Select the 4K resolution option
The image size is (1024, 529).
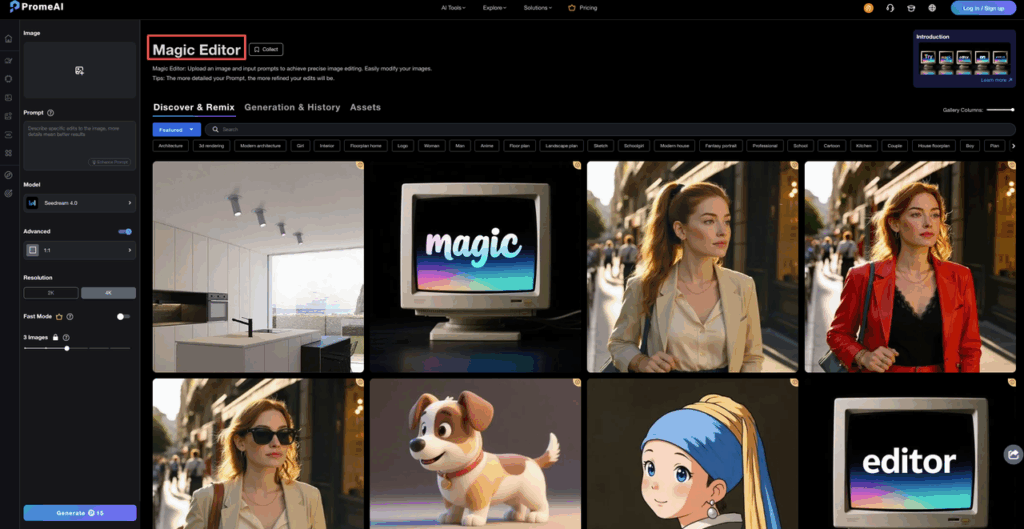[x=108, y=293]
